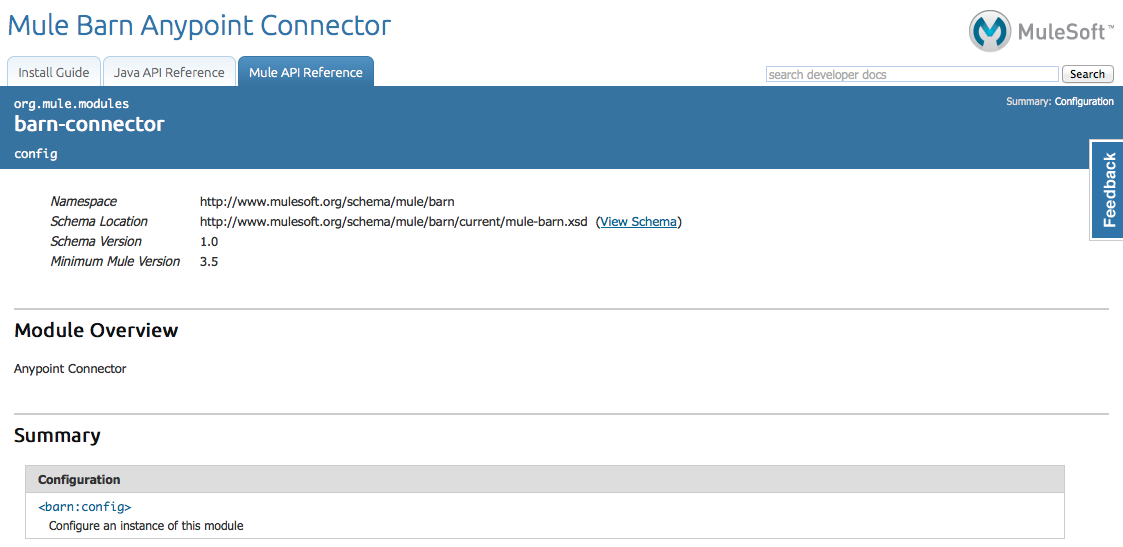The height and width of the screenshot is (547, 1123).
Task: Click 'Configure an instance of this module' text
Action: (146, 526)
